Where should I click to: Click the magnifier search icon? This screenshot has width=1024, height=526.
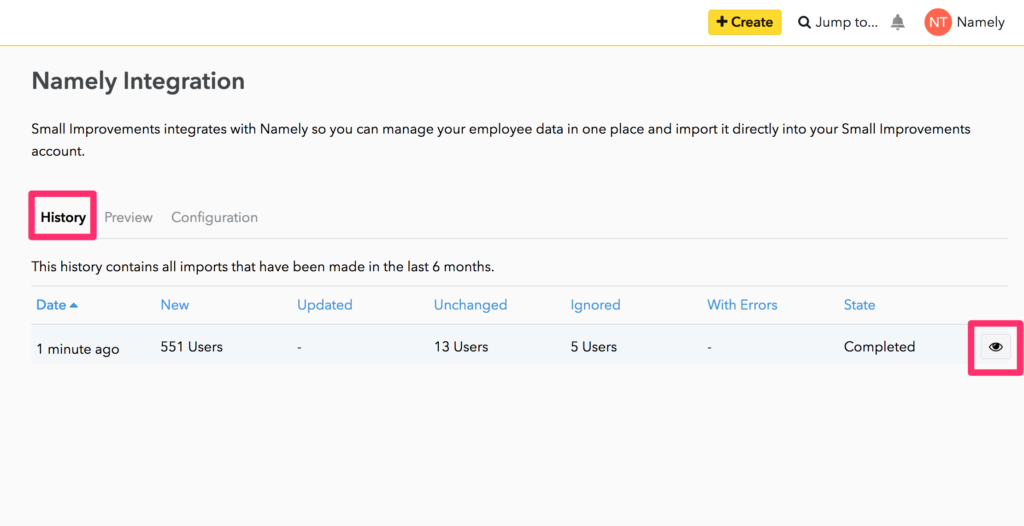[x=804, y=22]
